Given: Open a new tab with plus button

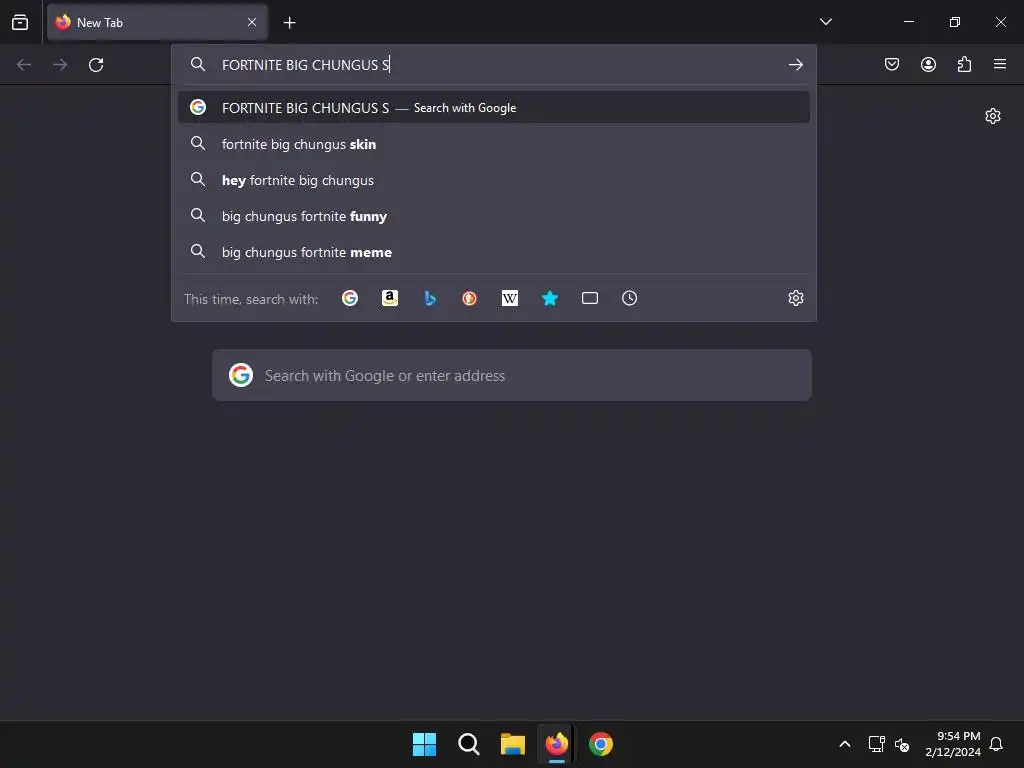Looking at the screenshot, I should (x=289, y=23).
